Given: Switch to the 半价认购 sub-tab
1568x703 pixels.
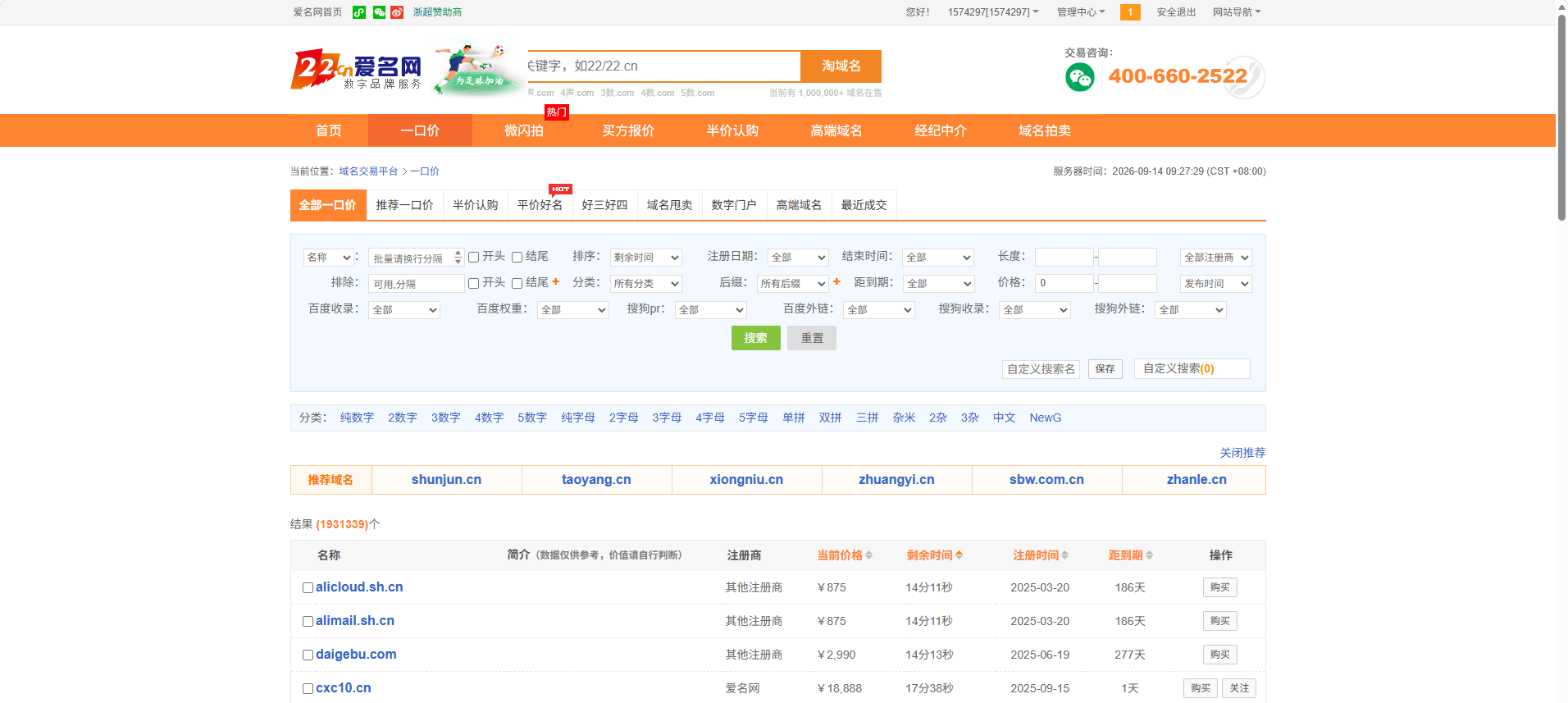Looking at the screenshot, I should [x=476, y=205].
